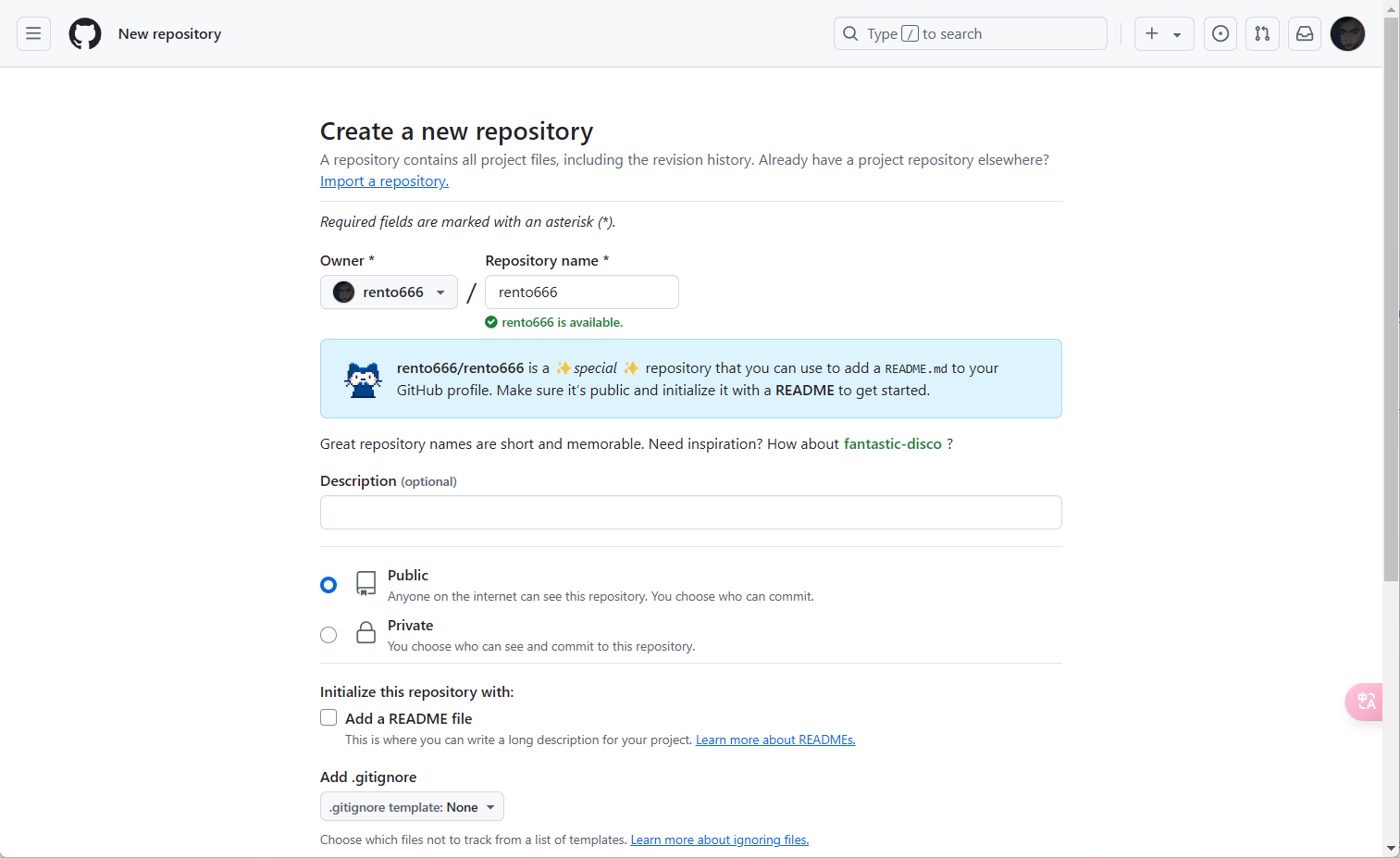Image resolution: width=1400 pixels, height=858 pixels.
Task: Click the Public repository book icon
Action: coord(366,583)
